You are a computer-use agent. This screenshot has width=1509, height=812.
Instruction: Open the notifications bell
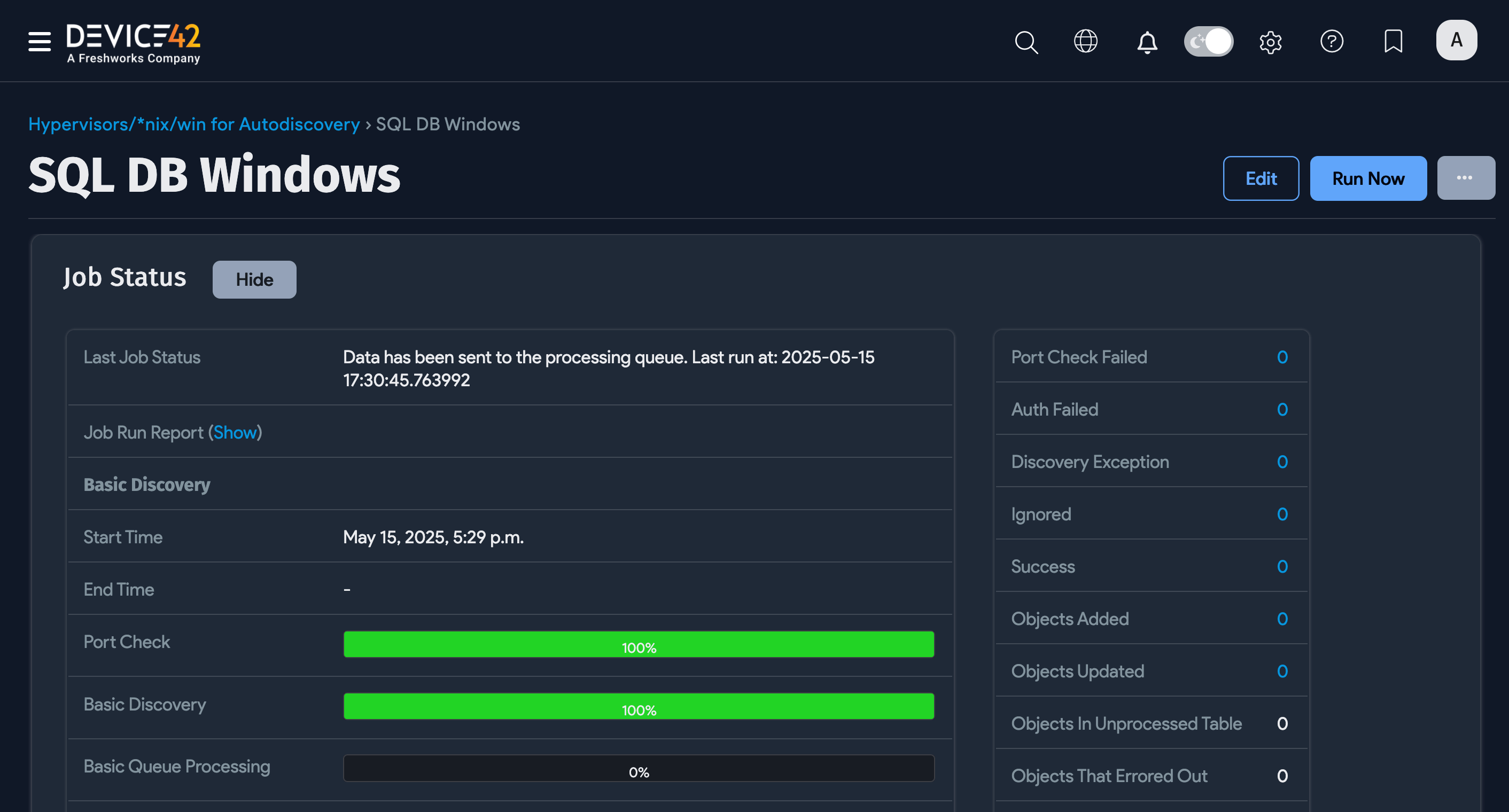coord(1147,42)
